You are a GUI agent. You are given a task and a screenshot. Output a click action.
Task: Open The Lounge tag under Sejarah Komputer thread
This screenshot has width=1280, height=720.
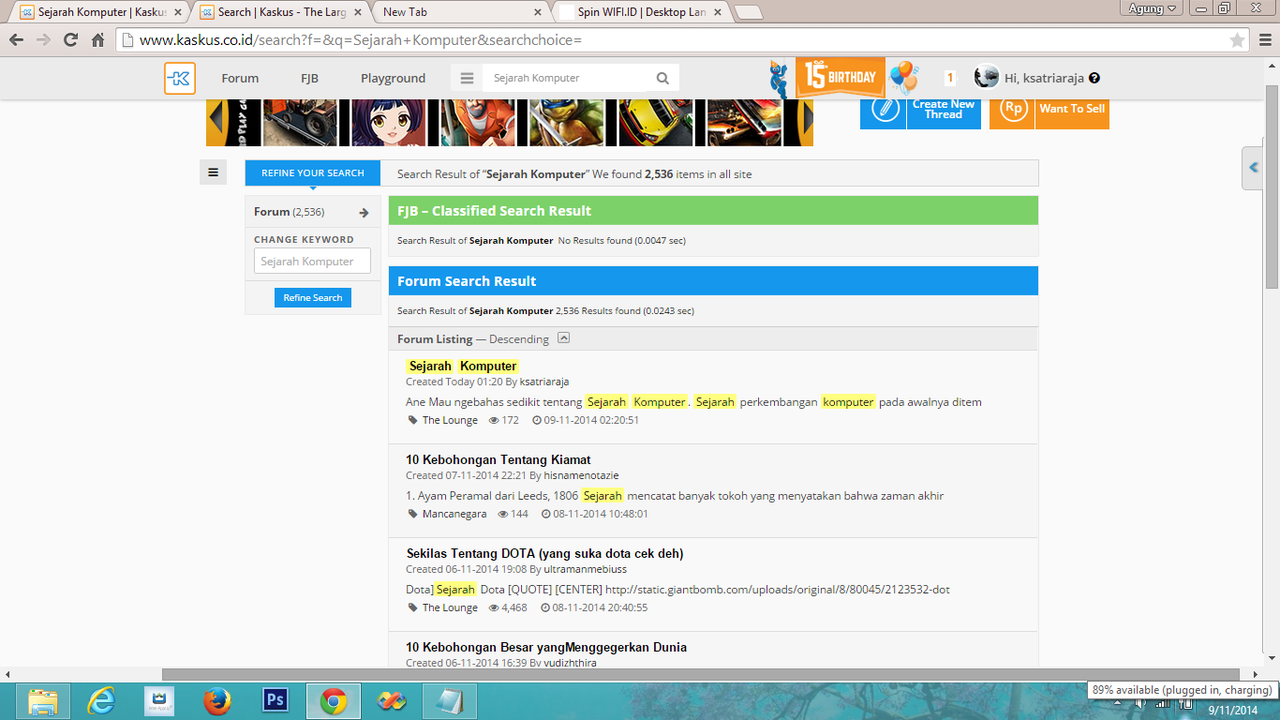(x=450, y=420)
